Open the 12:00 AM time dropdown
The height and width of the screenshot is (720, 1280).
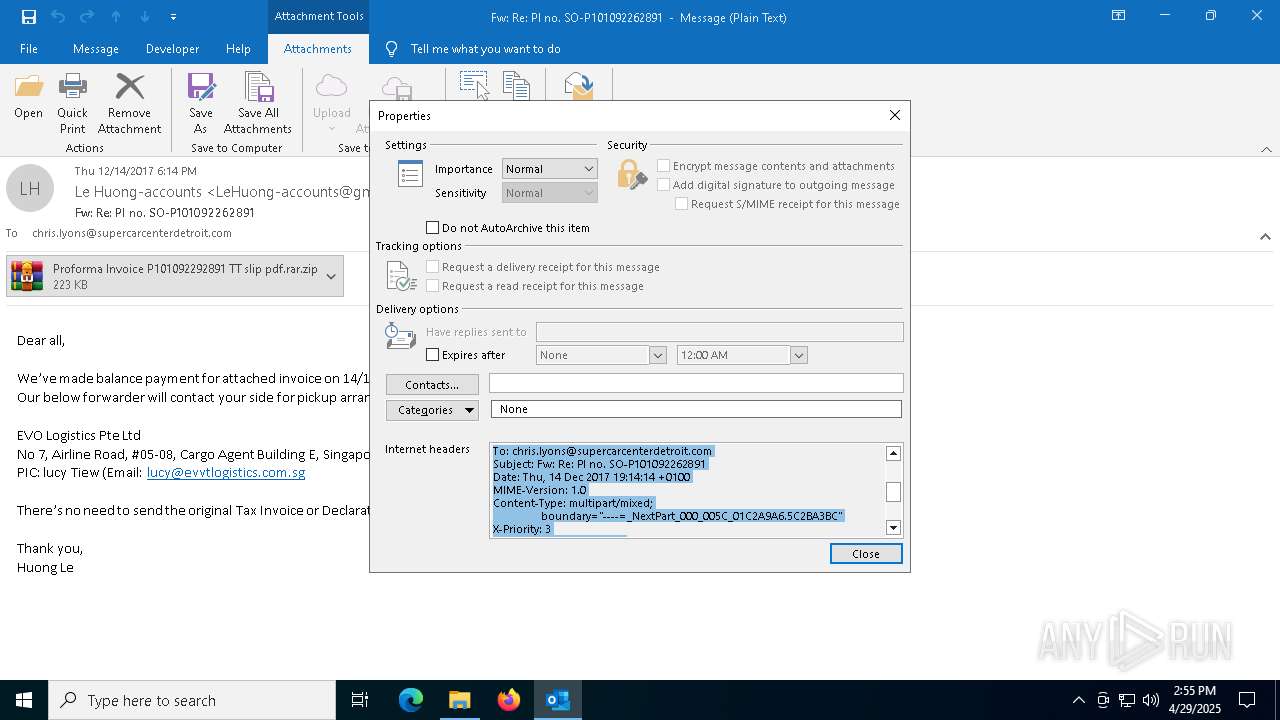(x=798, y=355)
